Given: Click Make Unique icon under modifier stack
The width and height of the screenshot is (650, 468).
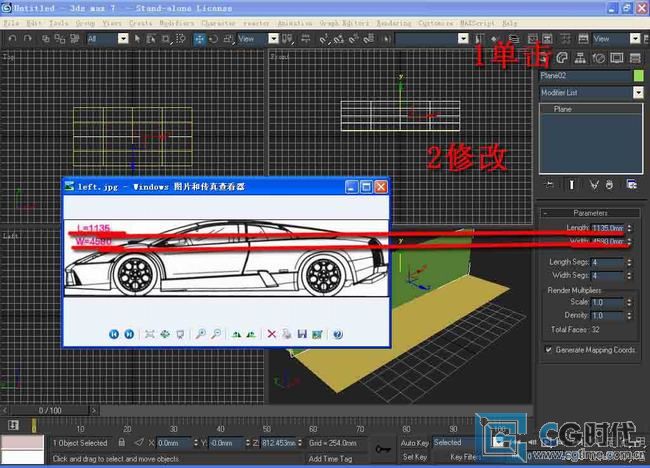Looking at the screenshot, I should pyautogui.click(x=594, y=184).
